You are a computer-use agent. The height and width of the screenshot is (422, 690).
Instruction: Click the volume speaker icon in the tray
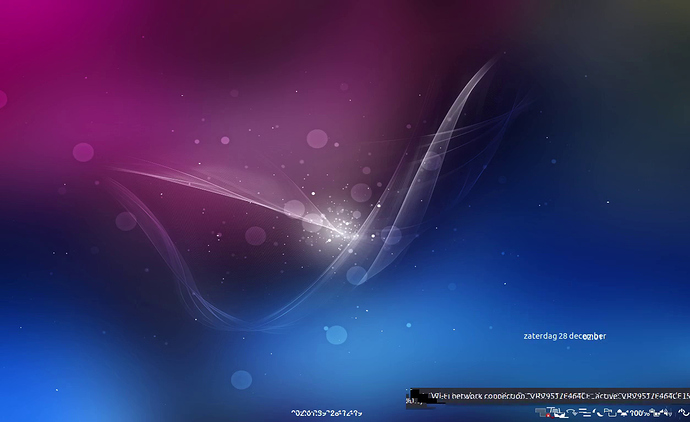point(667,413)
